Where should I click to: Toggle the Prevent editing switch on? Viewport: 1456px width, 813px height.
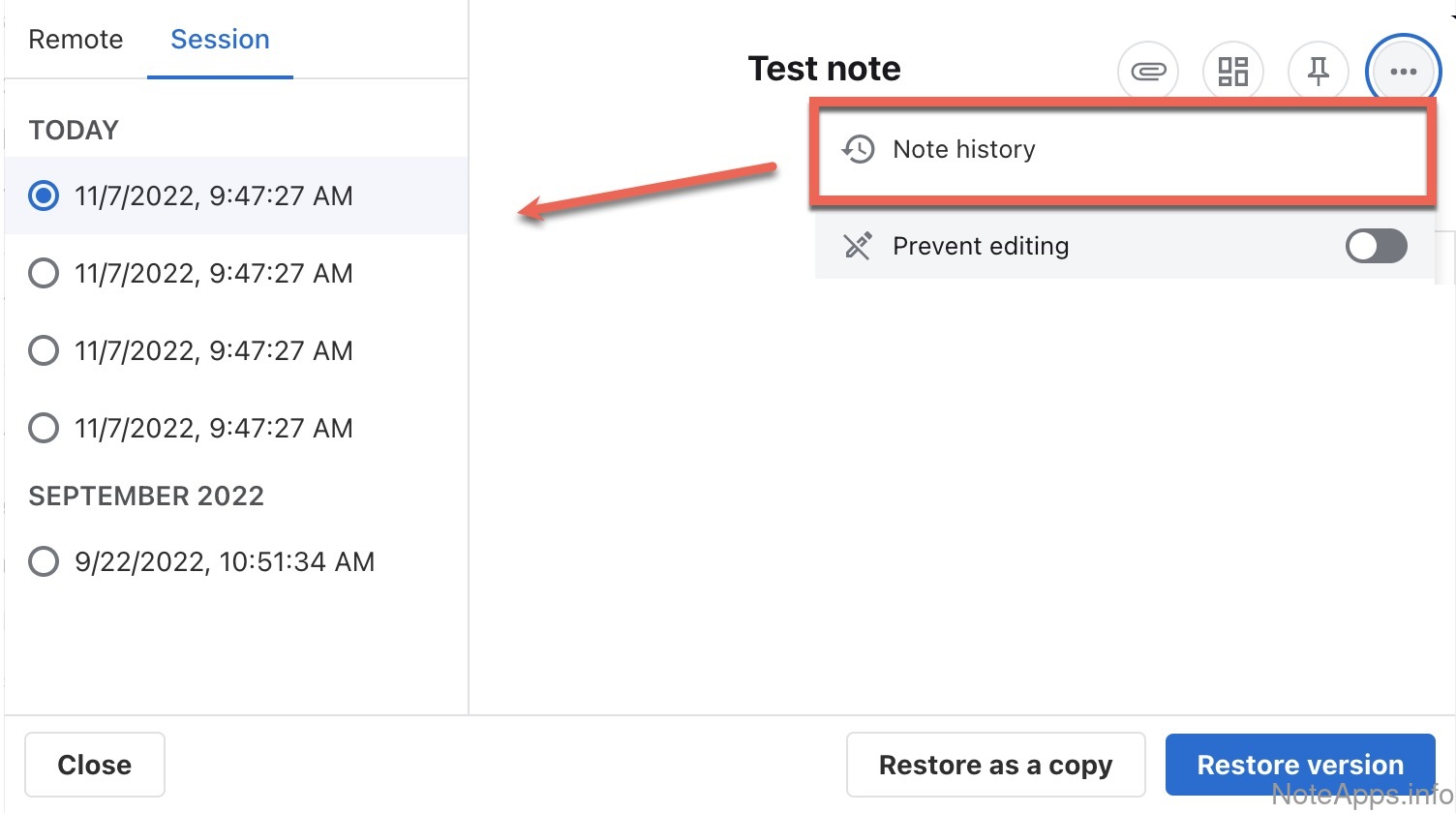(1376, 246)
